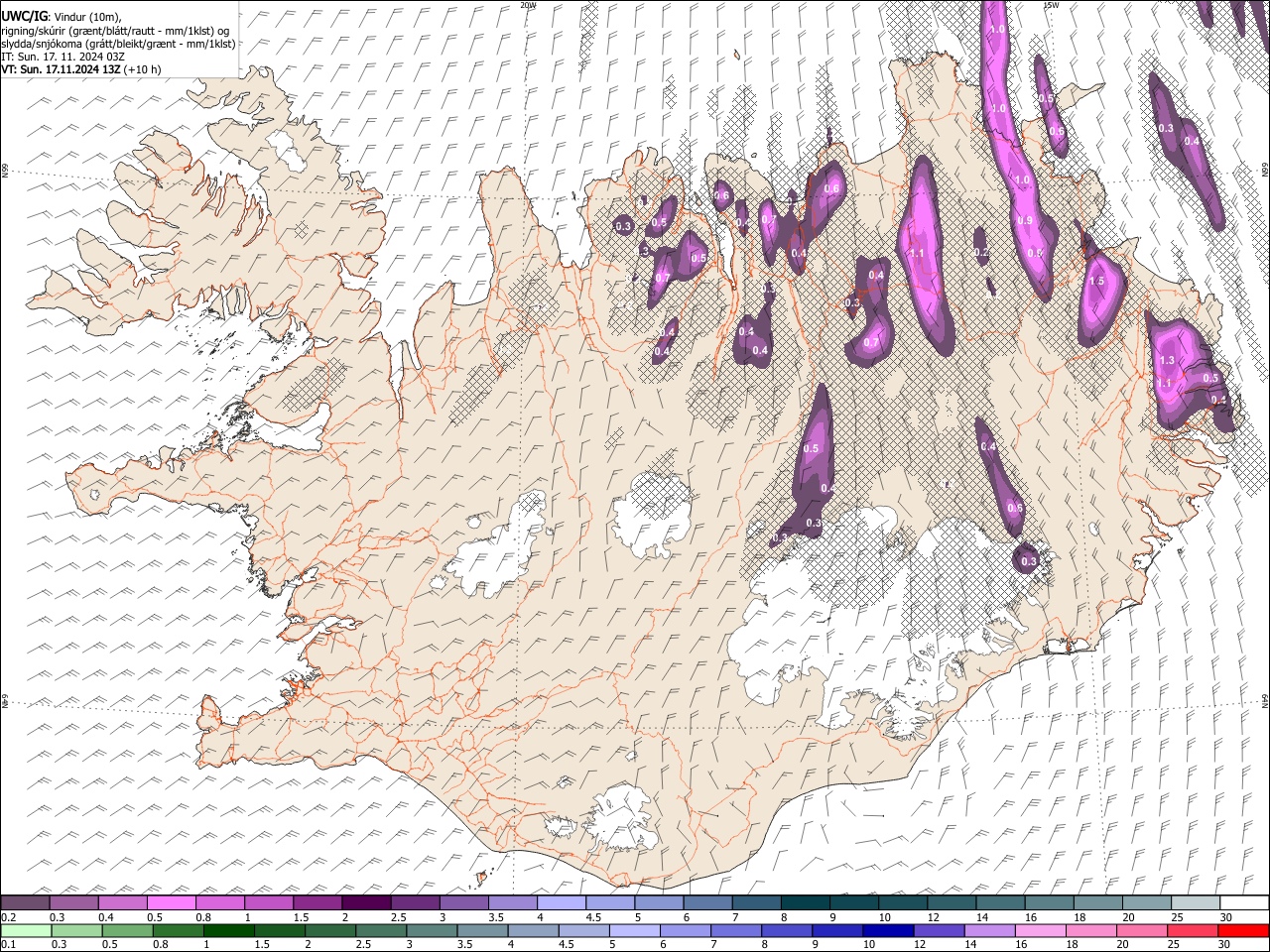The image size is (1270, 952).
Task: Click the '20W' longitude label at top
Action: click(x=528, y=5)
